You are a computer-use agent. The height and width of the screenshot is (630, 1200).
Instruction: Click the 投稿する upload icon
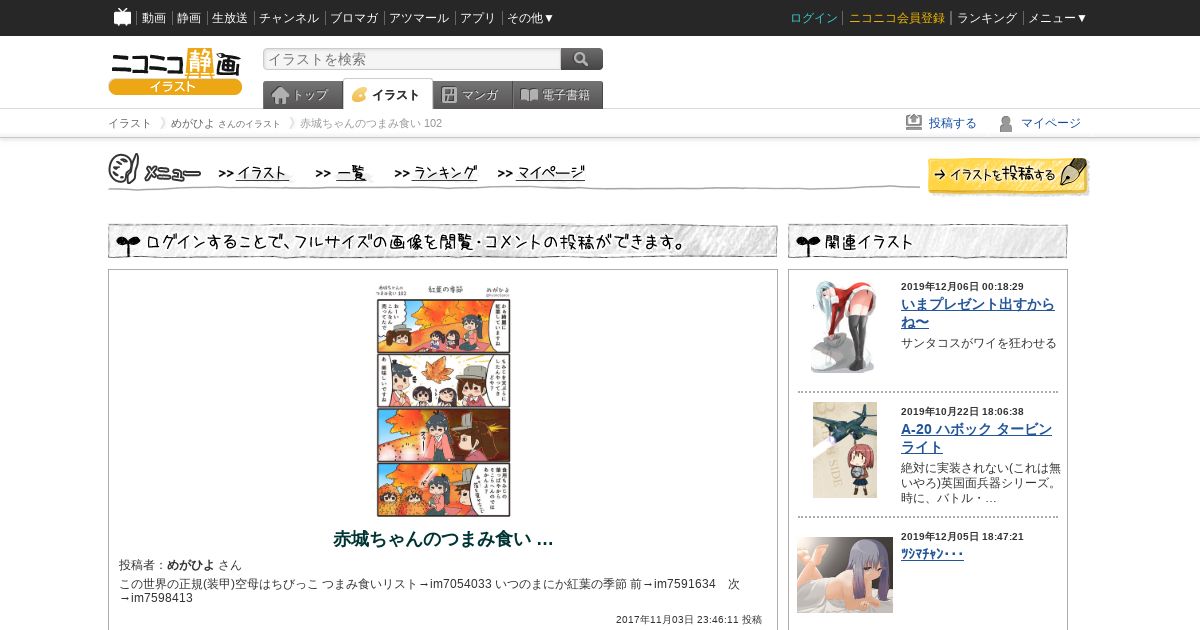click(914, 122)
